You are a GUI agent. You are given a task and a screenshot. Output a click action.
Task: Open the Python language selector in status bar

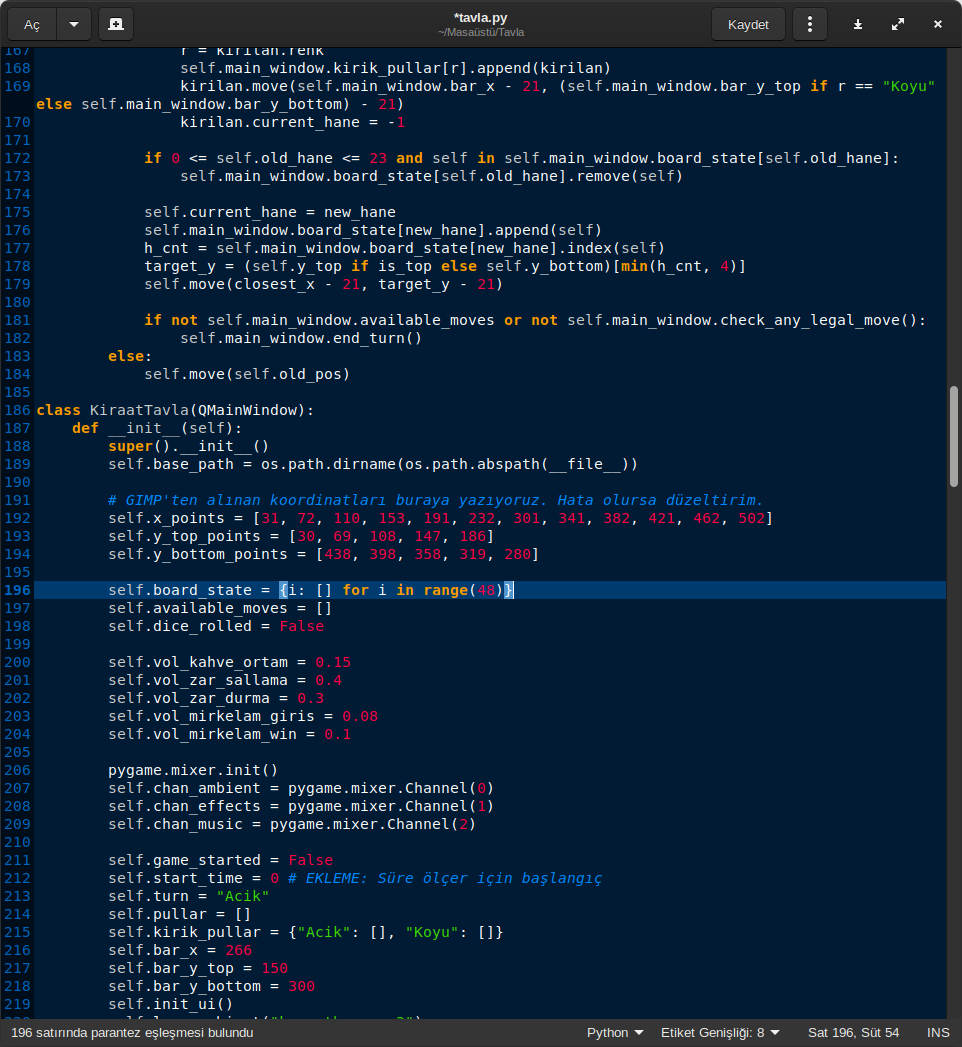615,1032
